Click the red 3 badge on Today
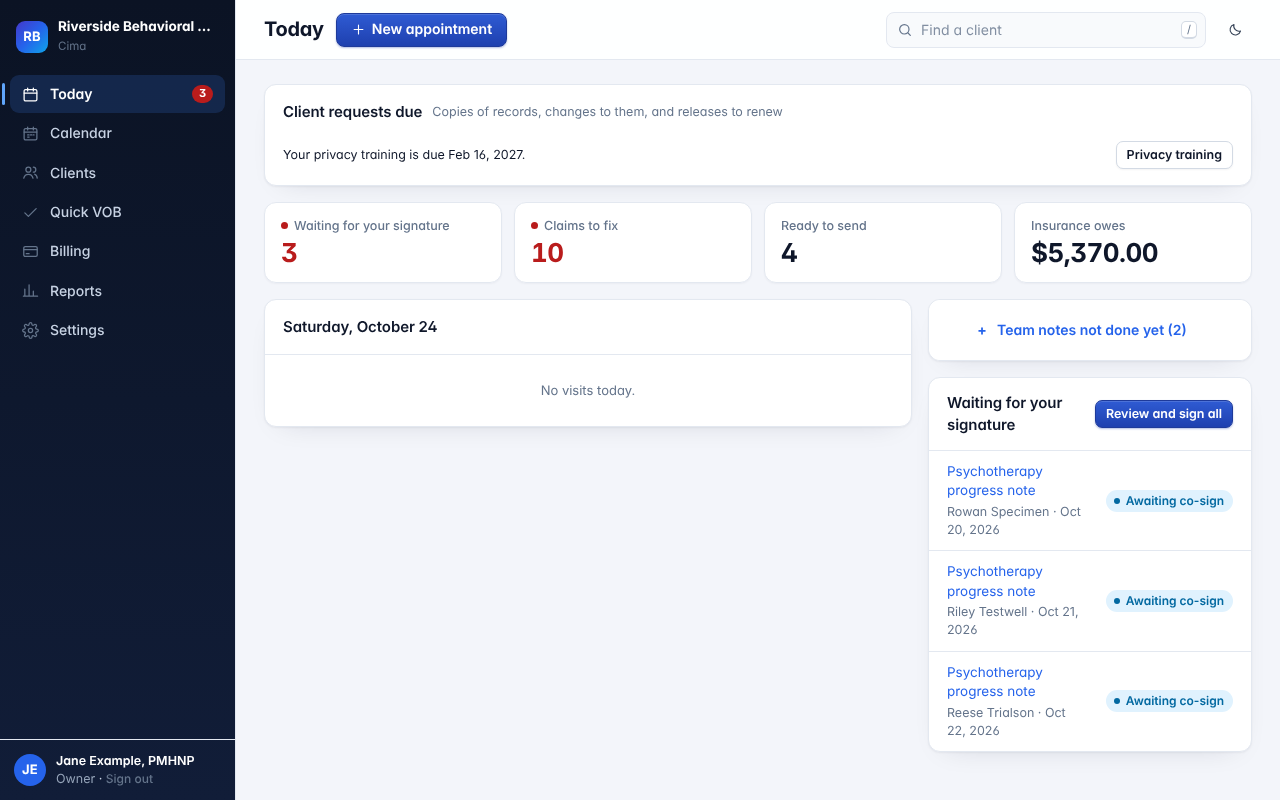 [202, 94]
